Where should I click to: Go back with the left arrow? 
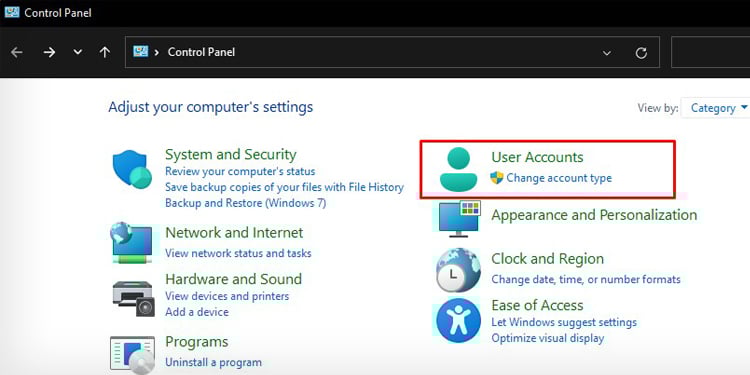(x=17, y=52)
